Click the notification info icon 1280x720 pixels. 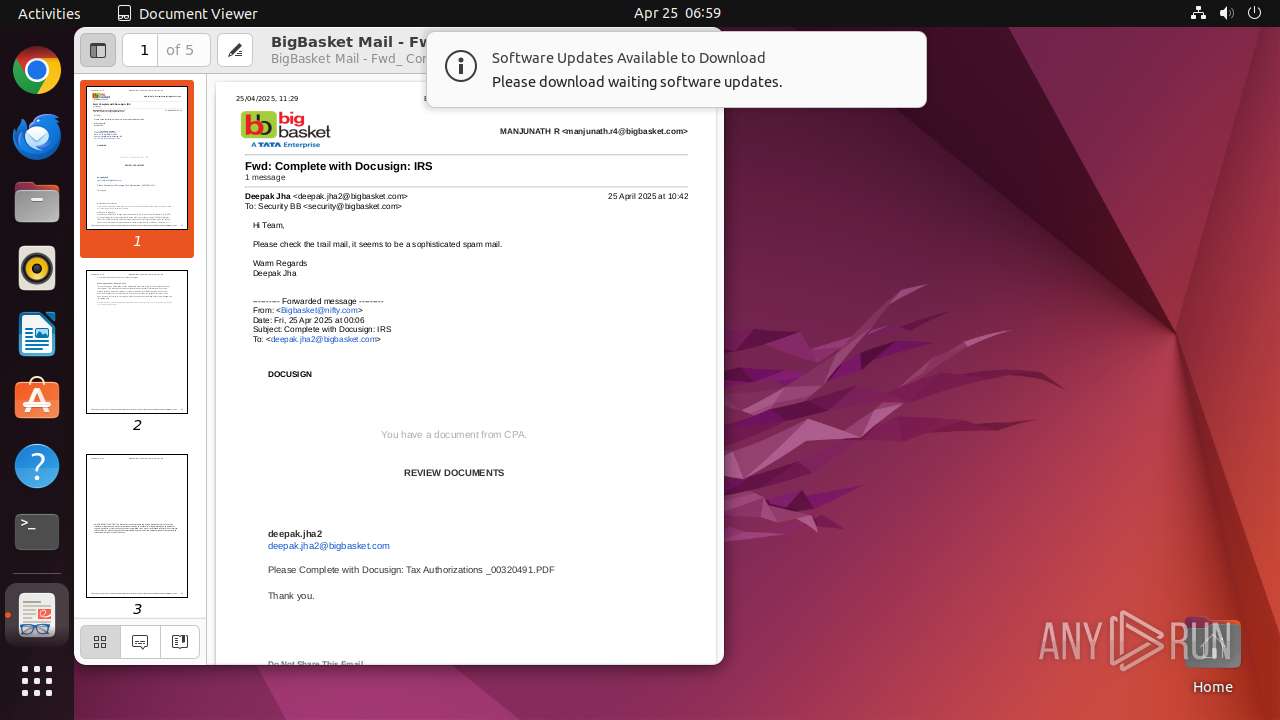pyautogui.click(x=460, y=68)
